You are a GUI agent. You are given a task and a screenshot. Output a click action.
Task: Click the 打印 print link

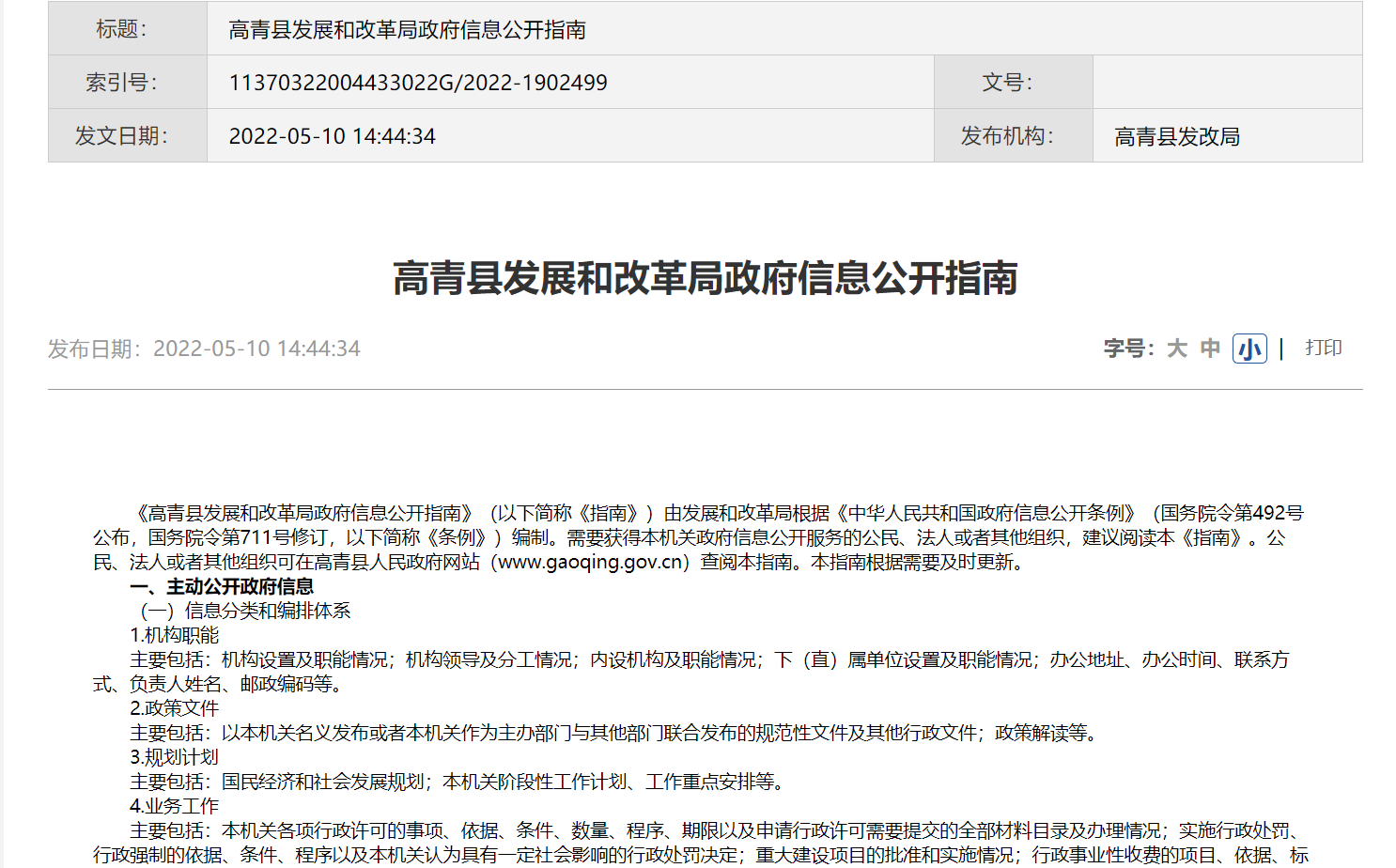1323,349
